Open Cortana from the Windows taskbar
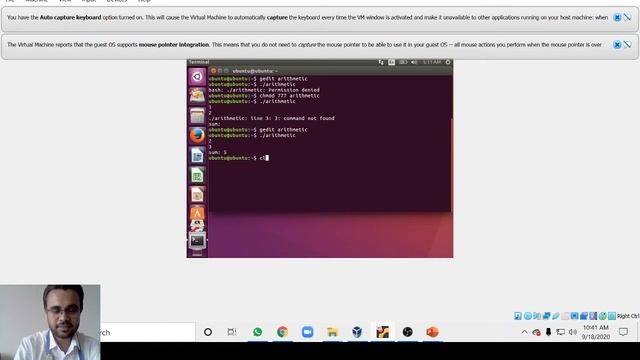Screen dimensions: 640x360 [x=208, y=332]
